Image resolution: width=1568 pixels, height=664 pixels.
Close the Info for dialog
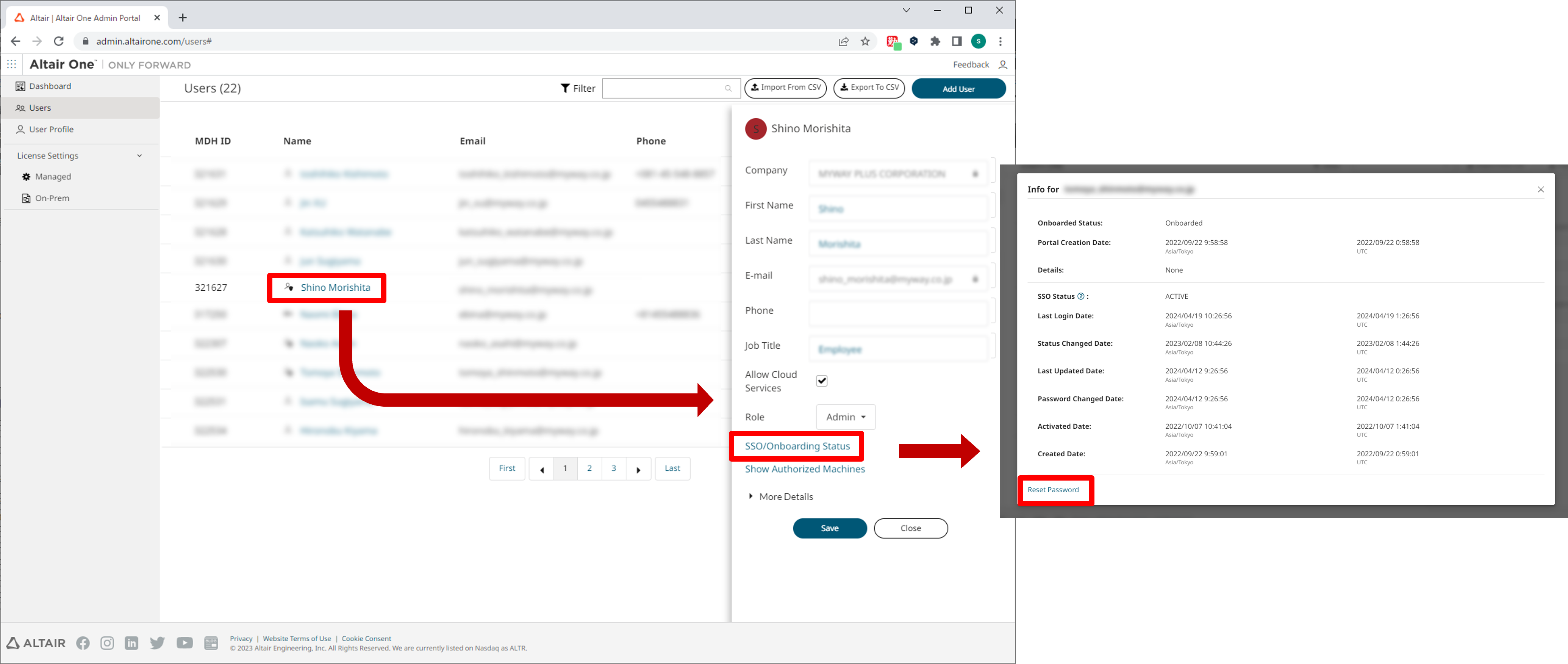coord(1541,189)
